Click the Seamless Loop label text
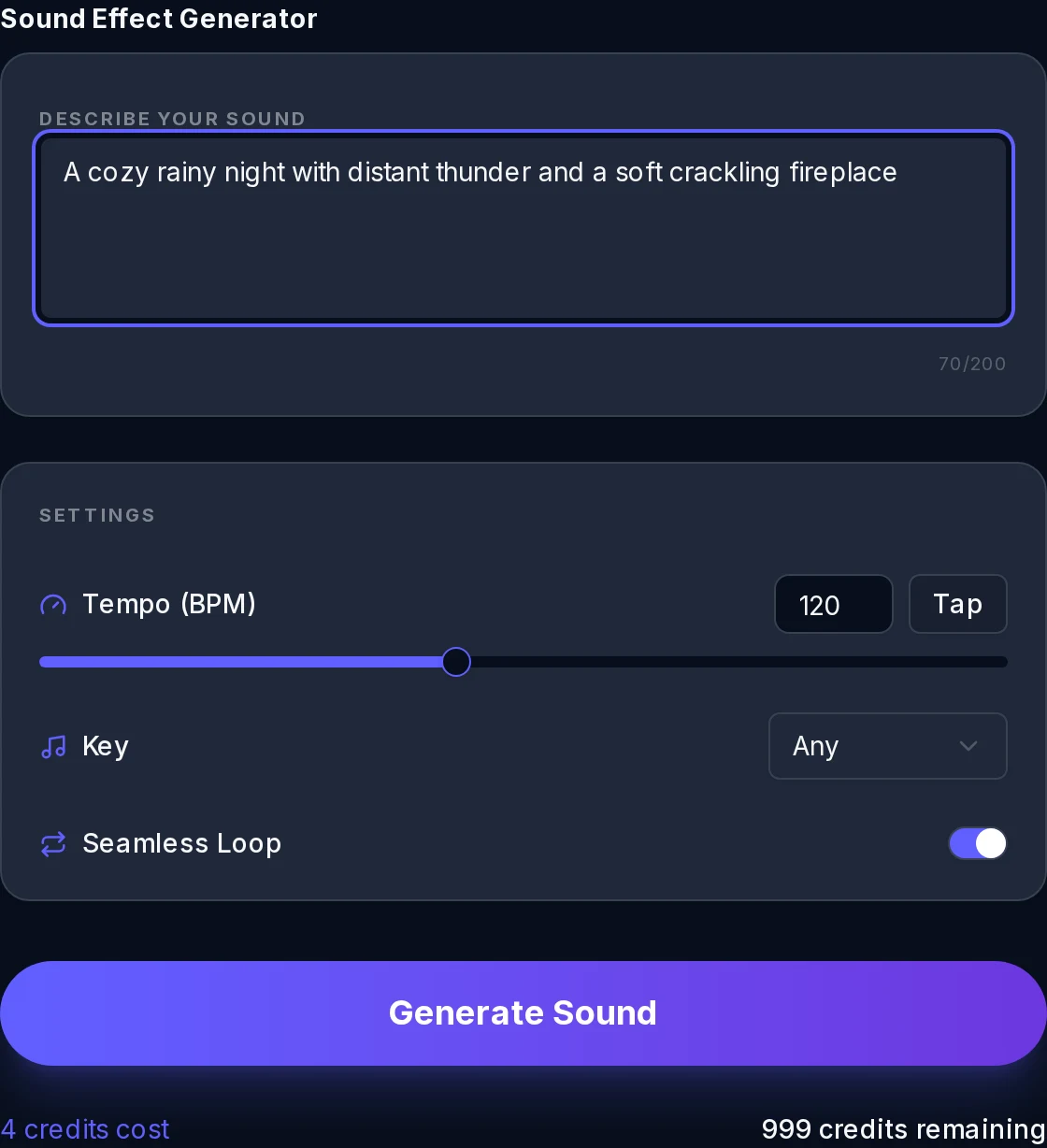Screen dimensions: 1047x1148 [x=182, y=843]
